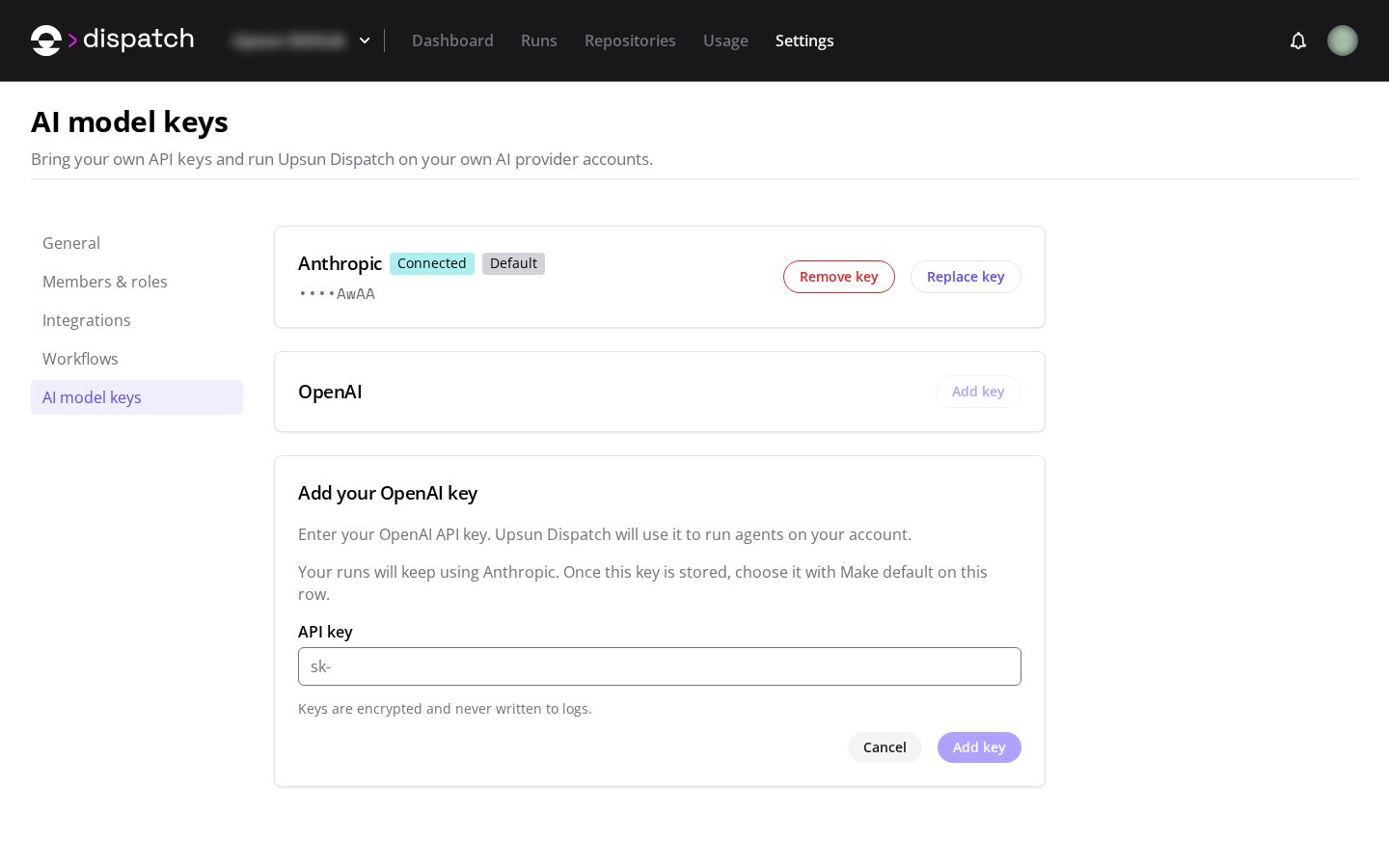
Task: Click the Default badge on Anthropic
Action: click(513, 263)
